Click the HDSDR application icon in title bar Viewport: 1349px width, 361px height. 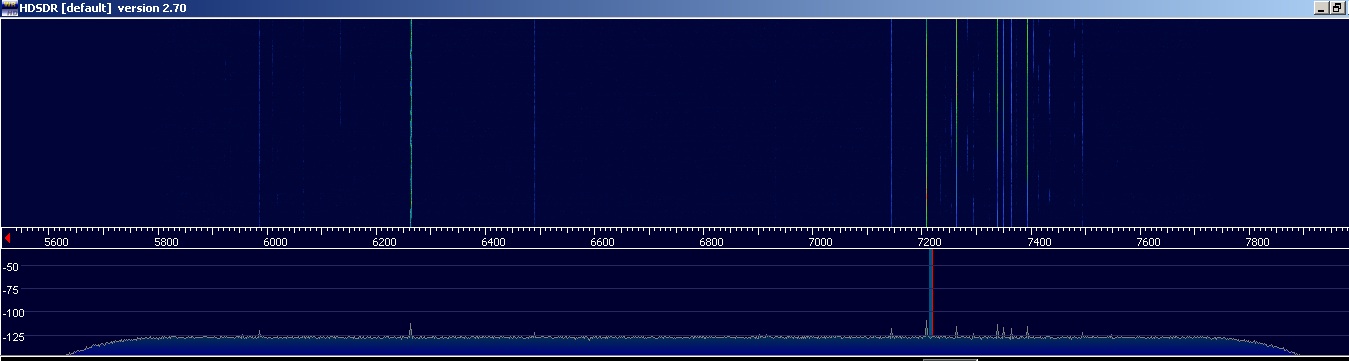[9, 8]
